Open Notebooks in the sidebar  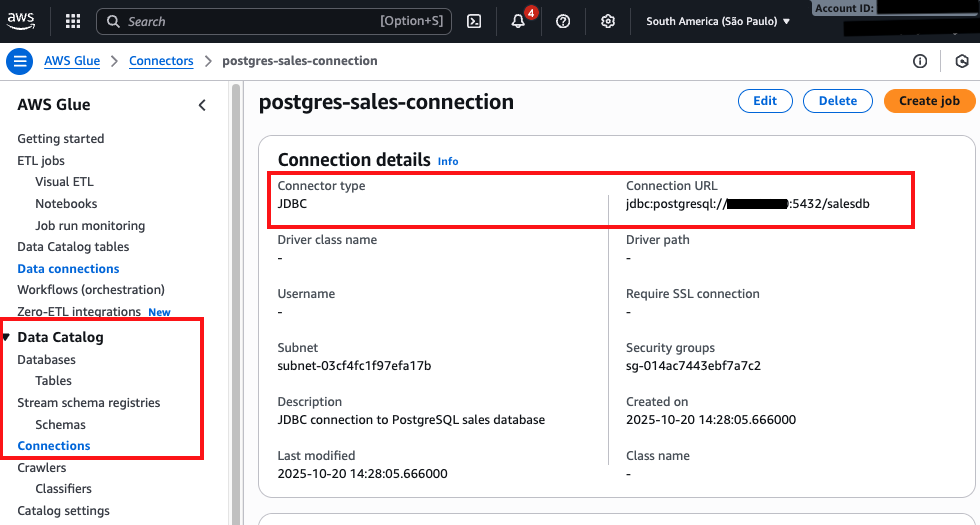tap(66, 204)
